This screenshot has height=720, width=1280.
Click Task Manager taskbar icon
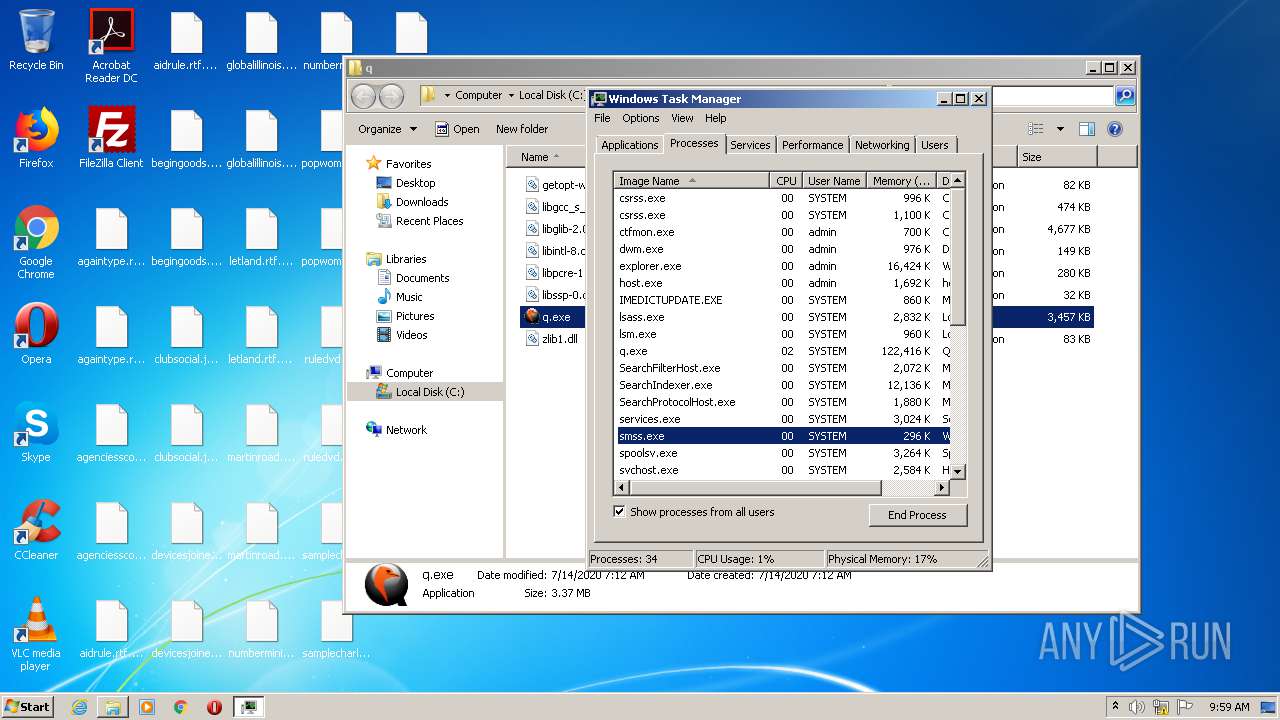point(248,707)
